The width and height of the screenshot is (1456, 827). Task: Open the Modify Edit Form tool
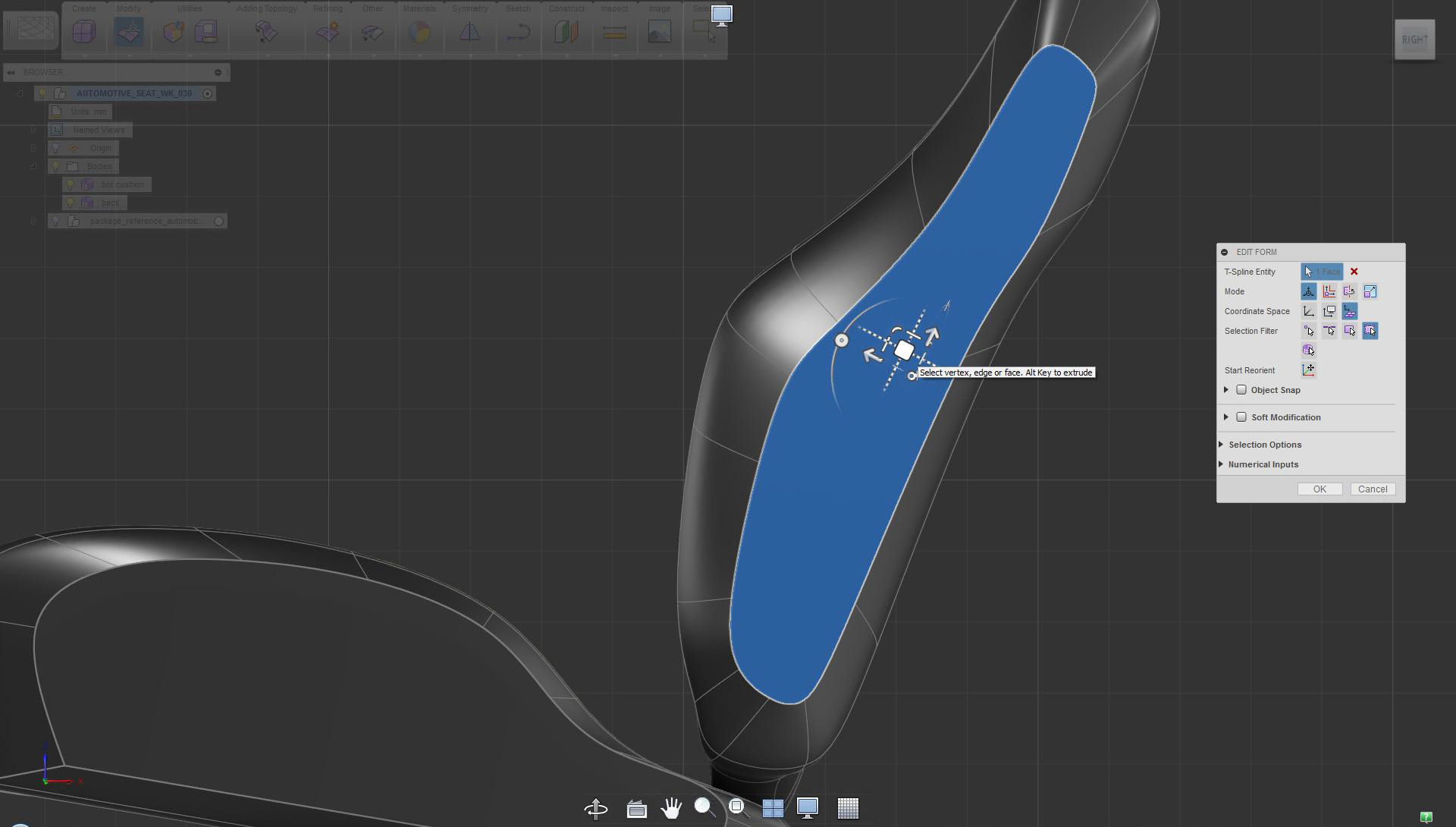129,32
